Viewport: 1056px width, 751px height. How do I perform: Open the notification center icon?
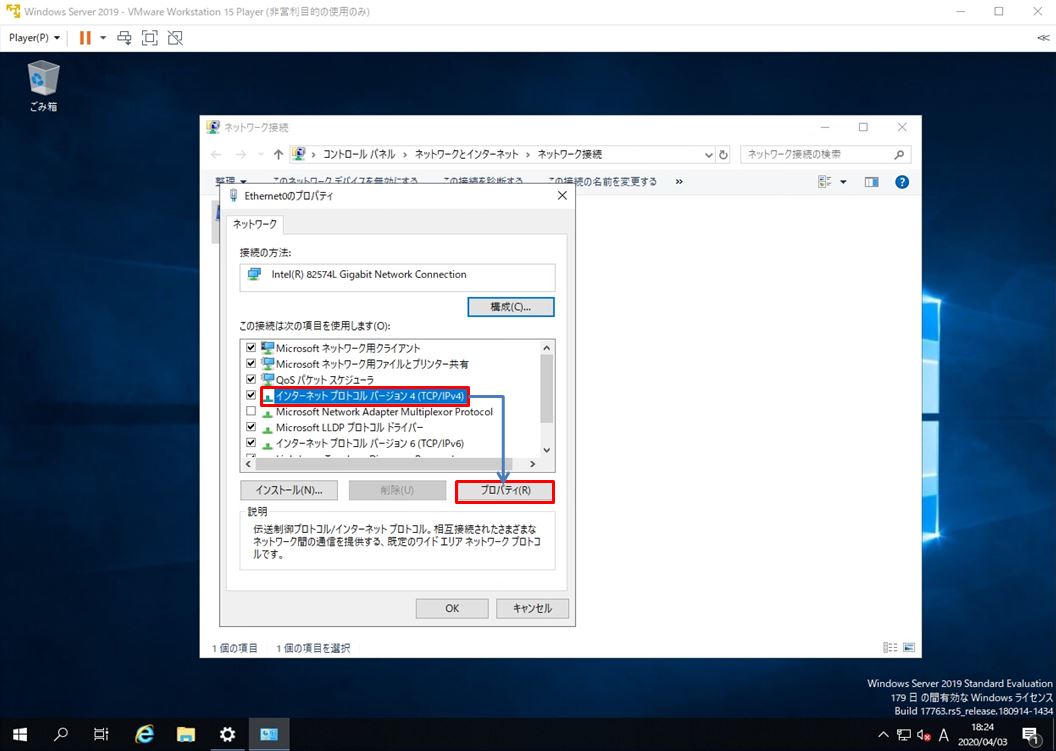(x=1030, y=735)
